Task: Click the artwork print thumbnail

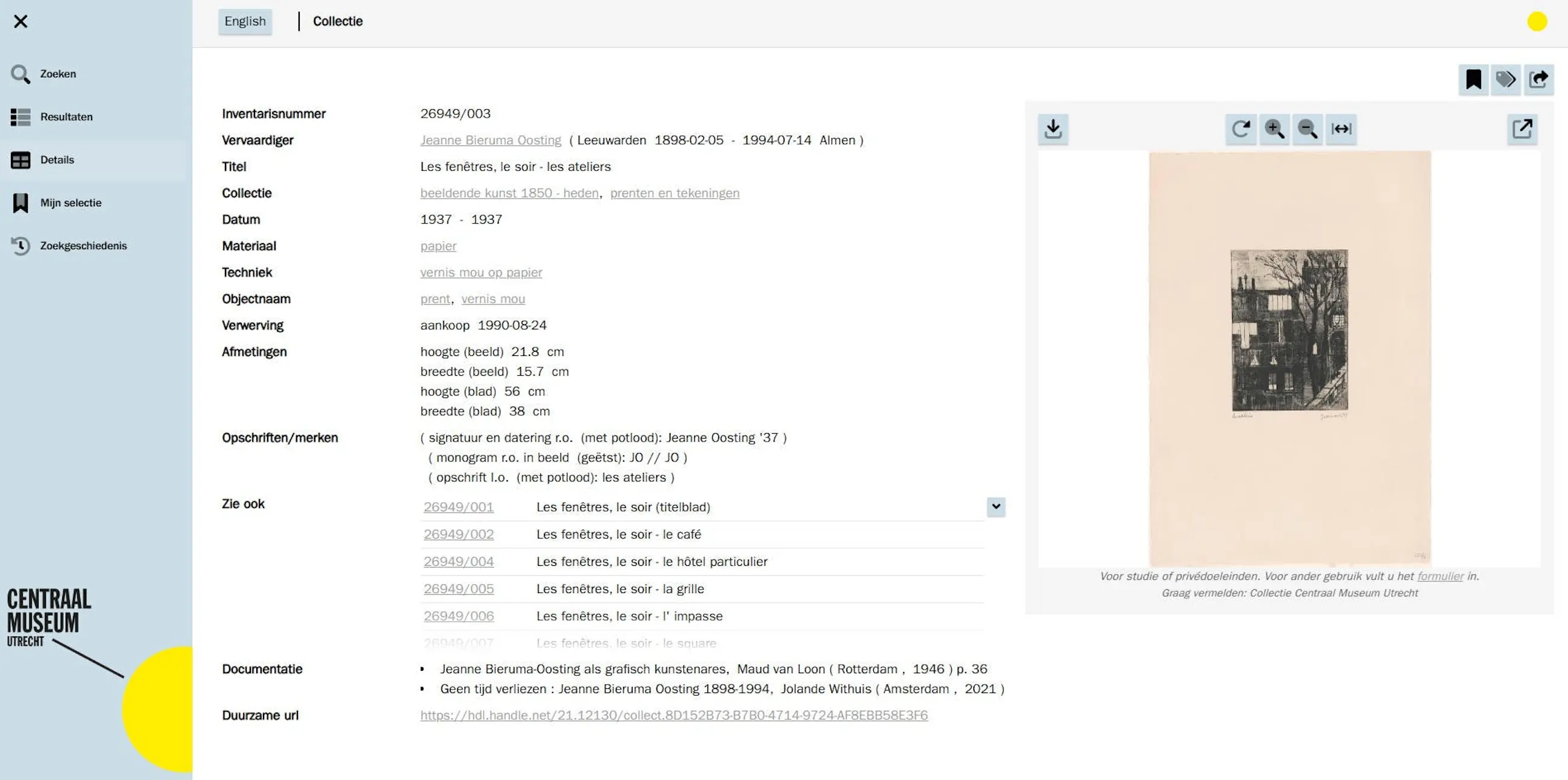Action: [x=1289, y=331]
